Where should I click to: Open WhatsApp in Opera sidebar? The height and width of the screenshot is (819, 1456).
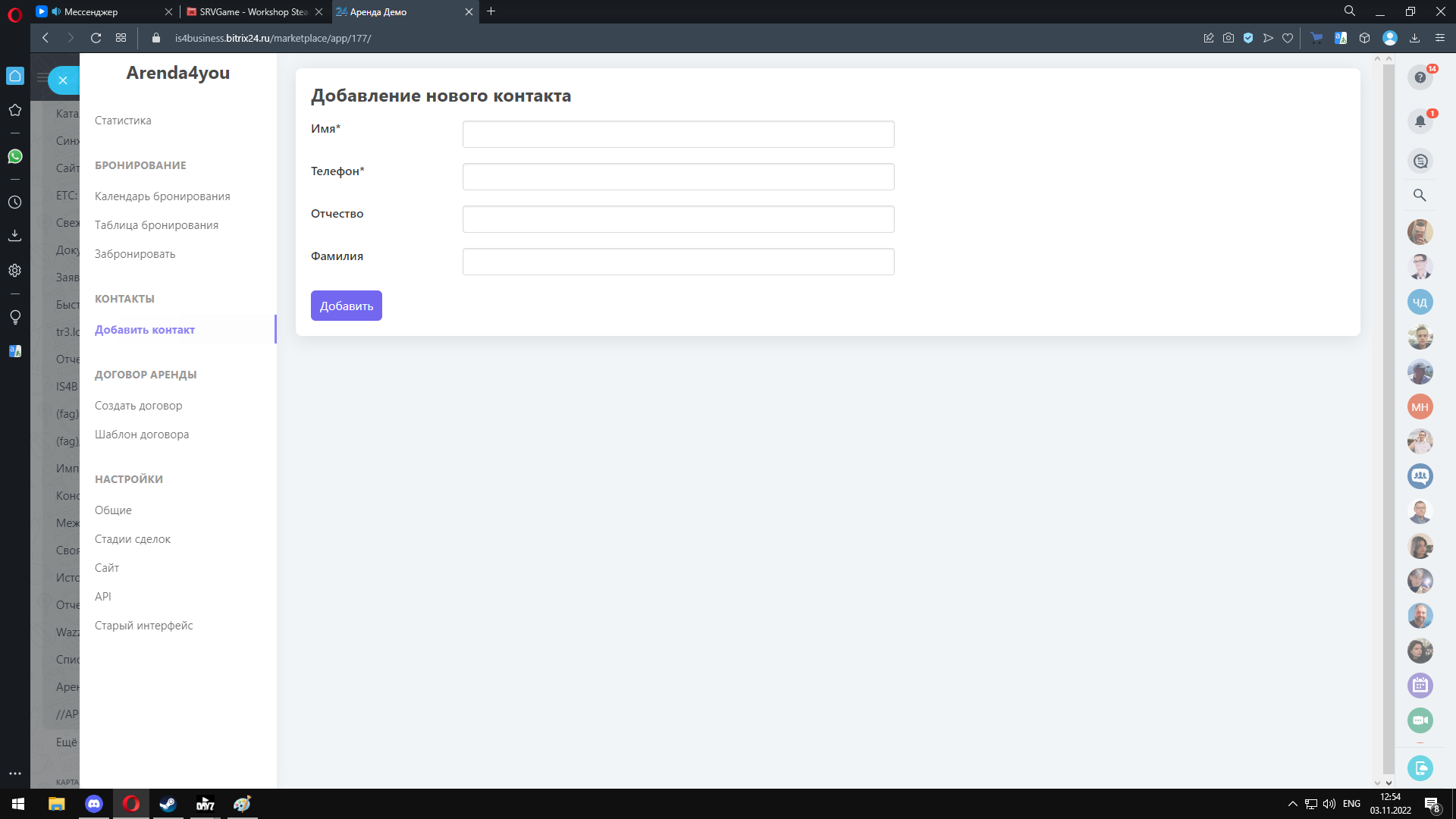coord(15,156)
